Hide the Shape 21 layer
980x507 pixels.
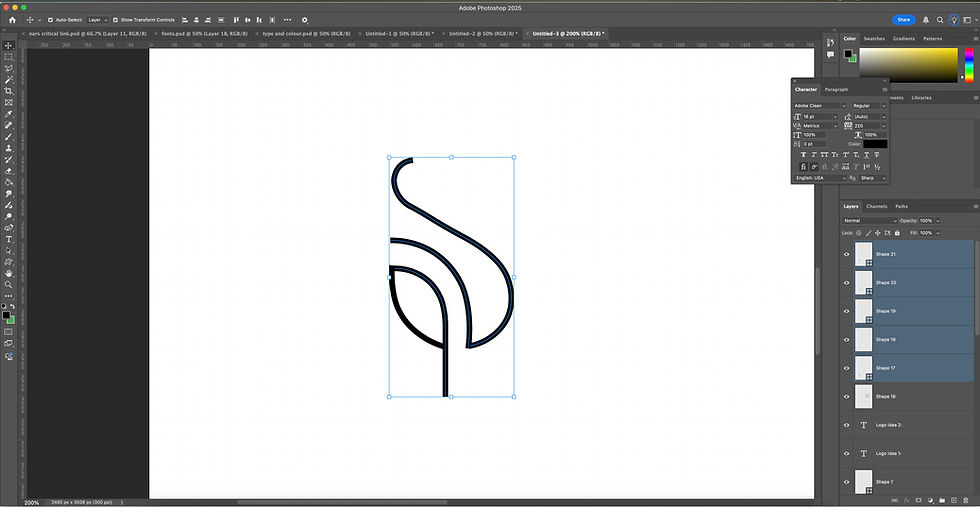(847, 254)
